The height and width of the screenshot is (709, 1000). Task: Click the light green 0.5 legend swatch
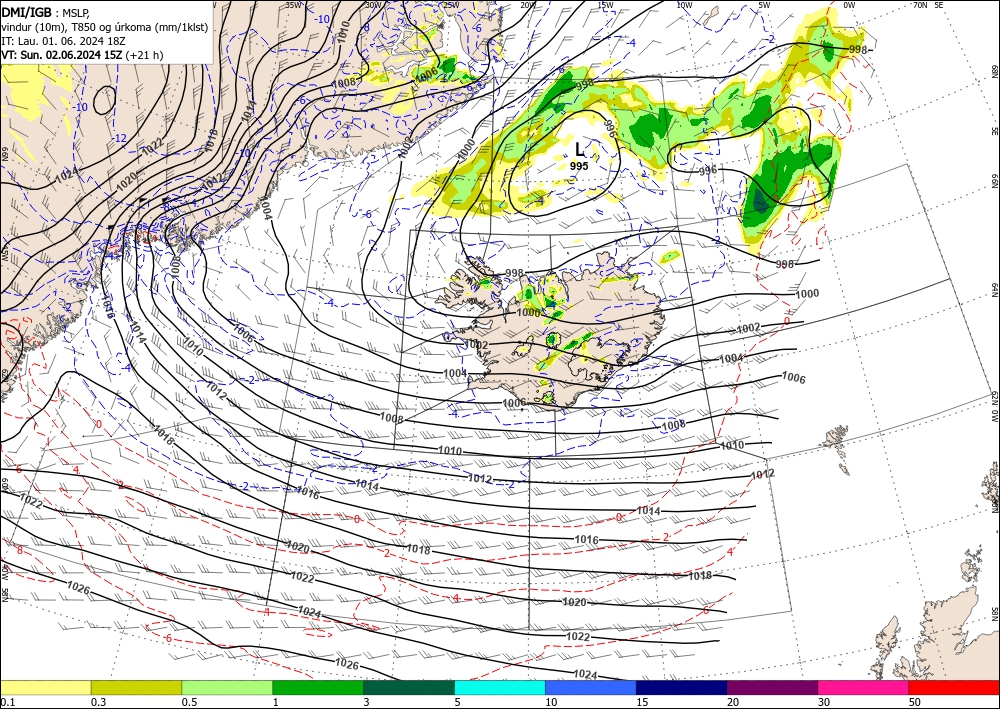(227, 687)
